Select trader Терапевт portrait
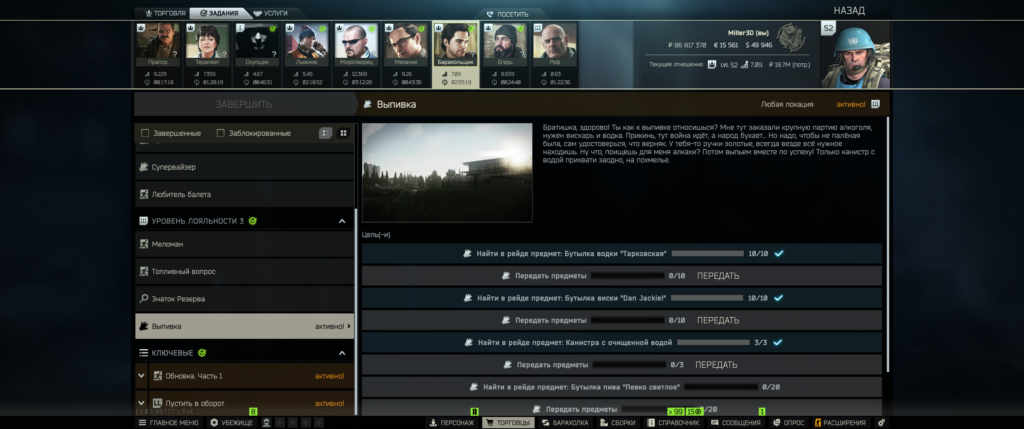1024x429 pixels. pyautogui.click(x=207, y=40)
